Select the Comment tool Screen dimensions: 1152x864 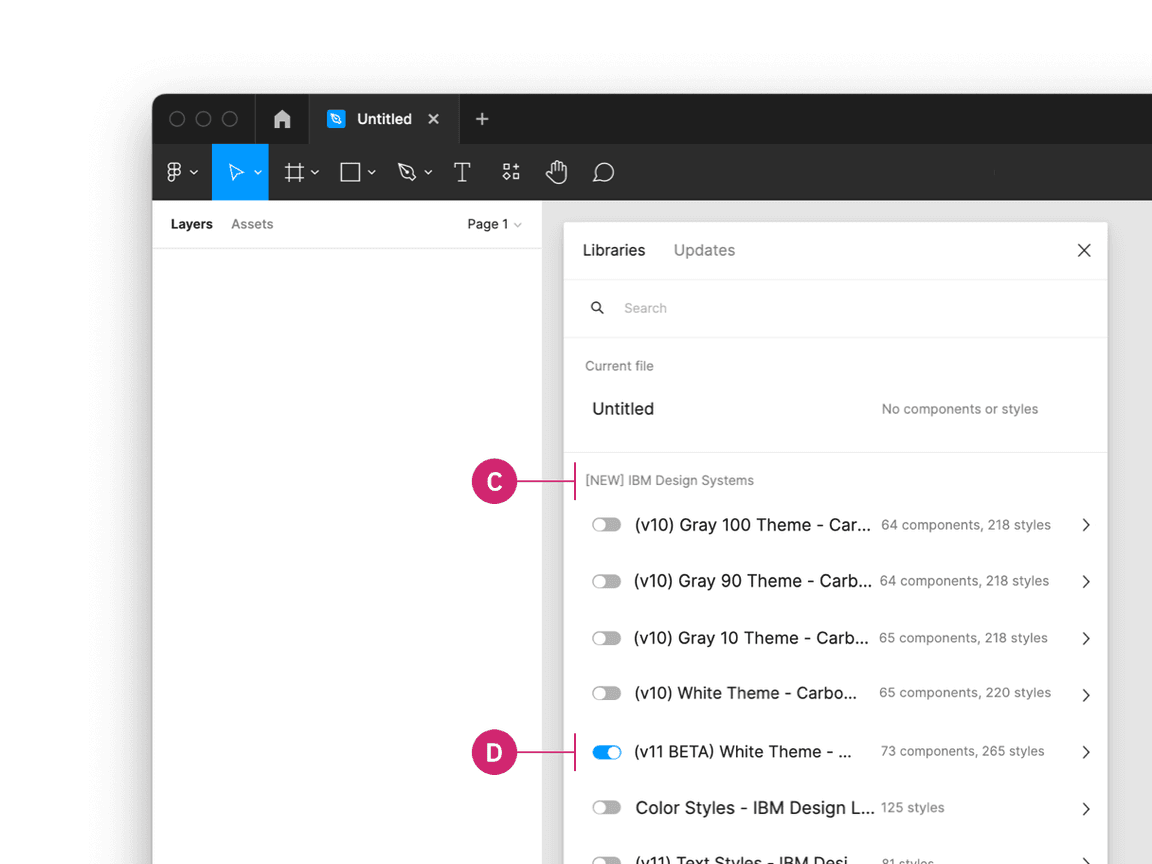click(x=603, y=172)
